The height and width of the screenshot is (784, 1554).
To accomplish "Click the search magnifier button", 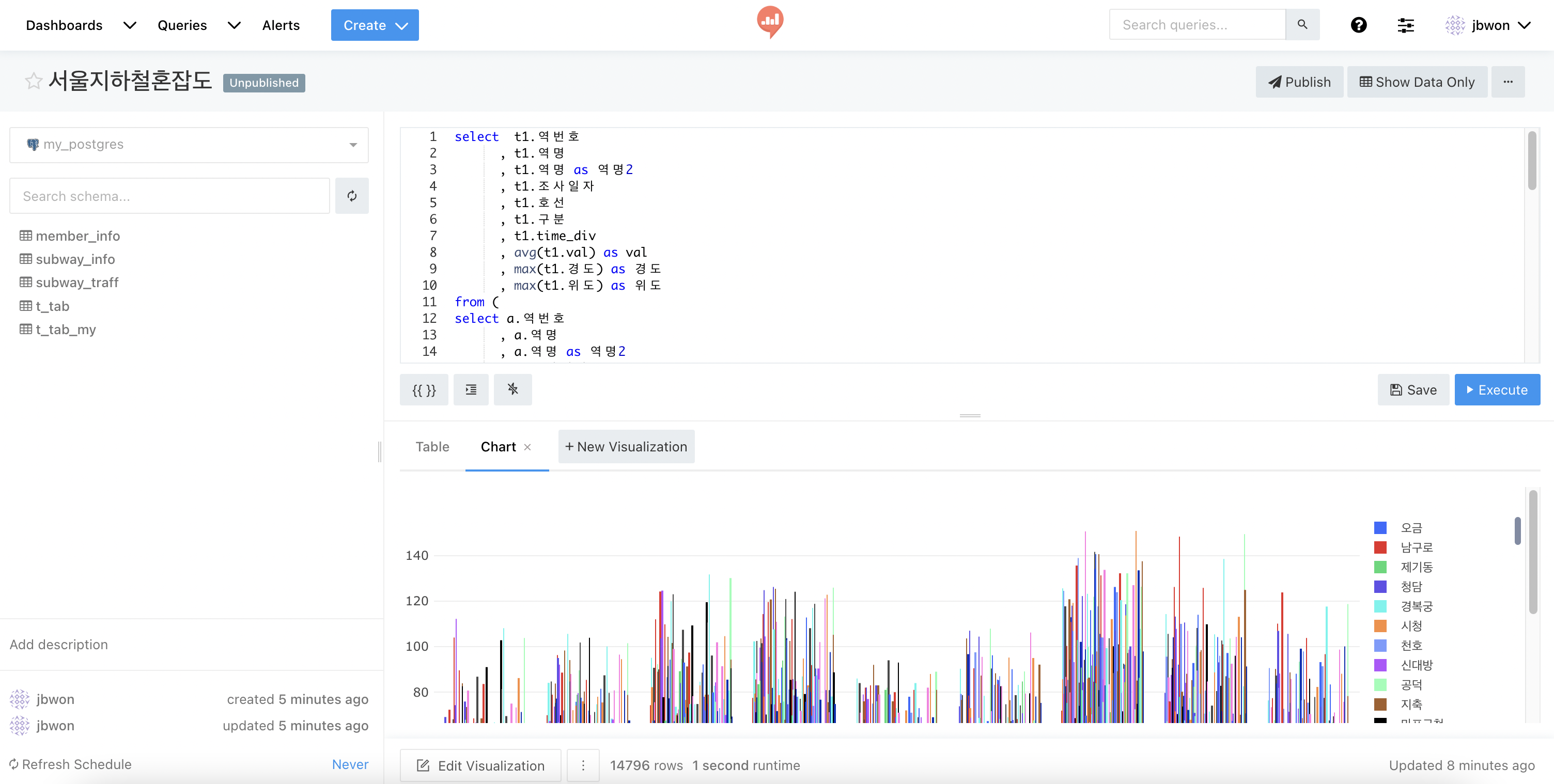I will tap(1302, 25).
